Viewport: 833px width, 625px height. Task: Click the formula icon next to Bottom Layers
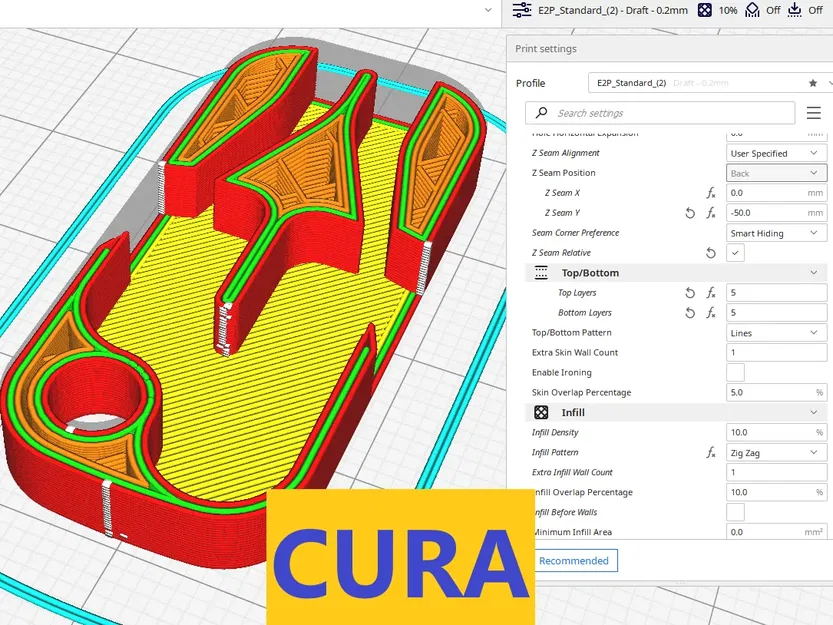[711, 313]
